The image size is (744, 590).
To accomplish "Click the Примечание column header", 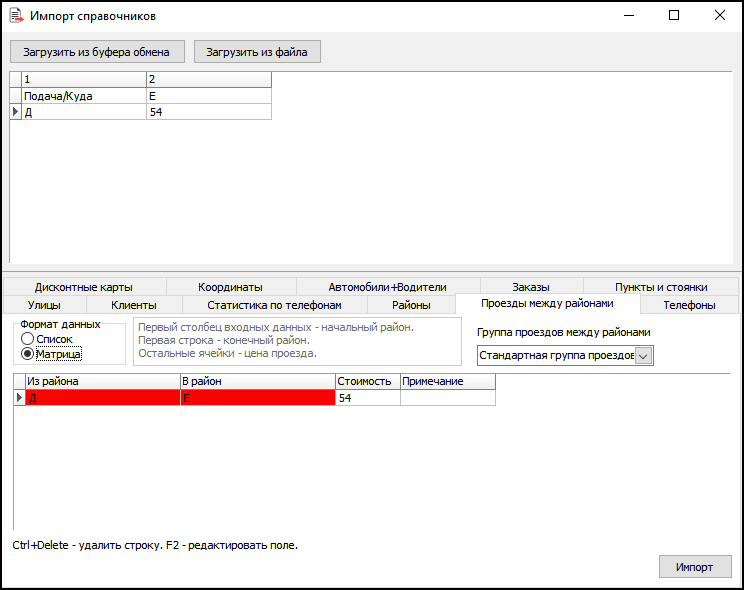I will (447, 382).
